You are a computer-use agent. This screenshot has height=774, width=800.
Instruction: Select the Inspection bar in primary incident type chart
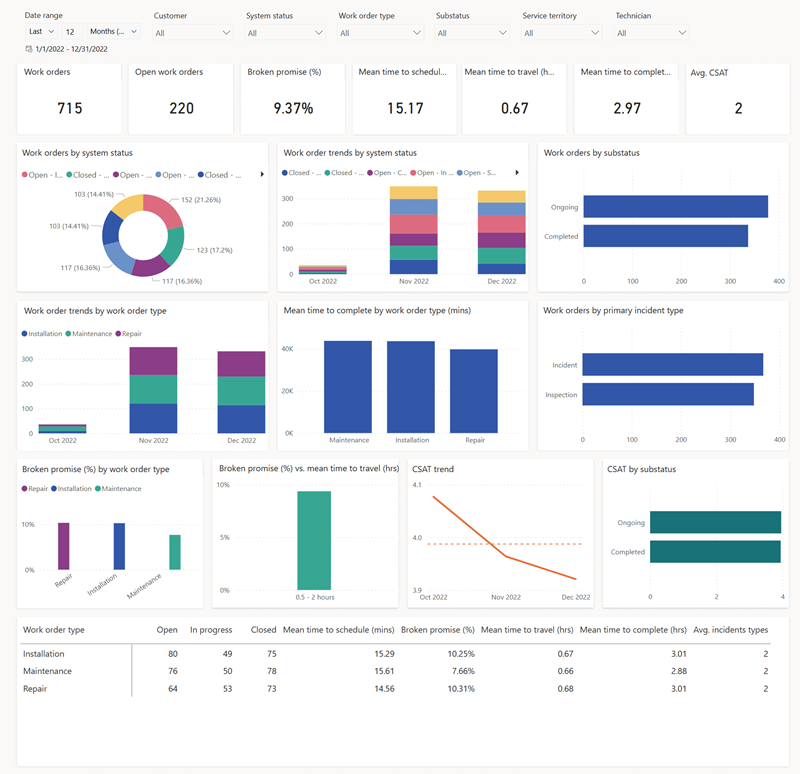point(668,394)
